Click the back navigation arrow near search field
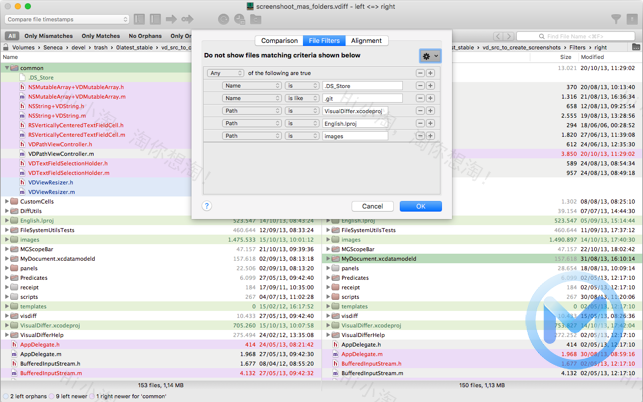Image resolution: width=643 pixels, height=402 pixels. pyautogui.click(x=498, y=36)
